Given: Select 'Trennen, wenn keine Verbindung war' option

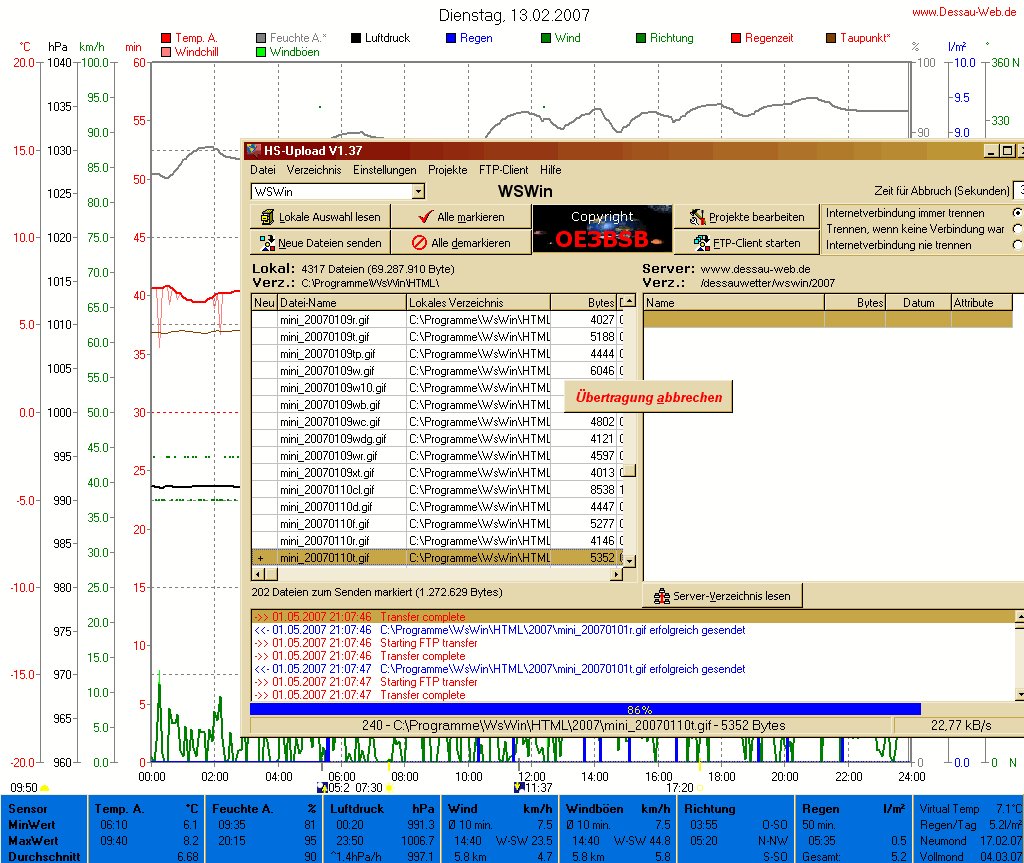Looking at the screenshot, I should pos(1017,229).
